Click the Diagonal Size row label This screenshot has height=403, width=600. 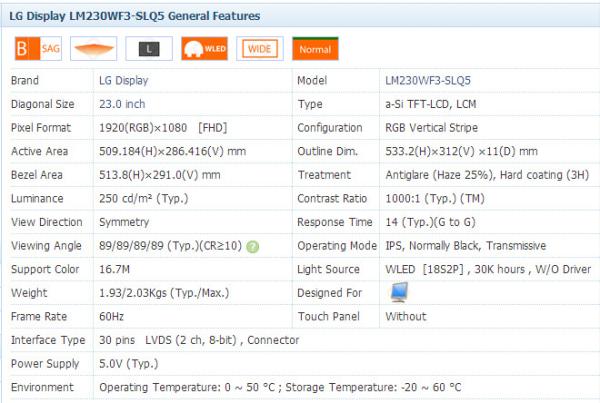pos(42,104)
